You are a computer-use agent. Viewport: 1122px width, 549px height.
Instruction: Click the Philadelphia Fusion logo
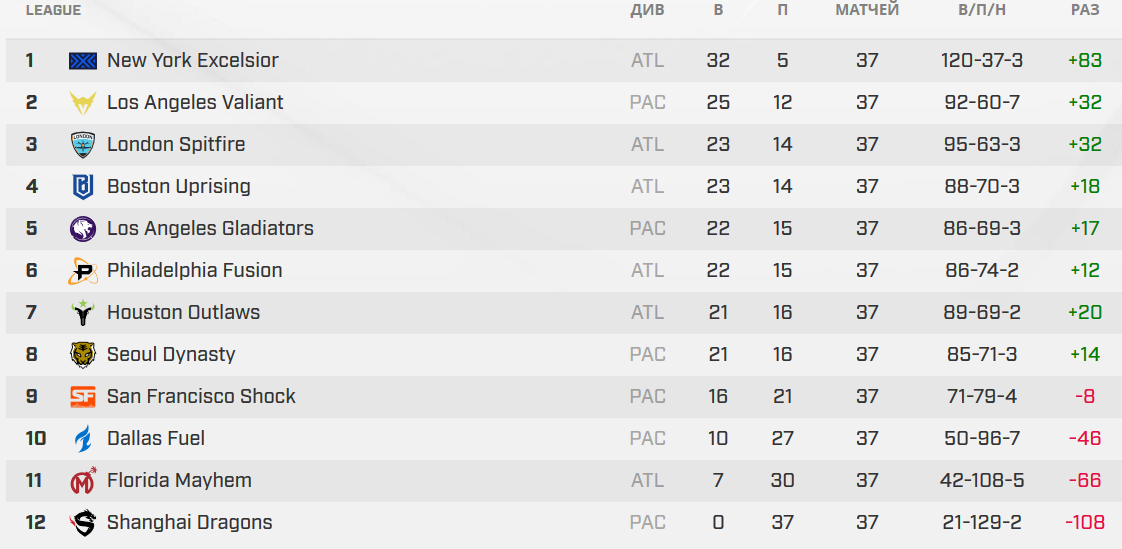[82, 271]
